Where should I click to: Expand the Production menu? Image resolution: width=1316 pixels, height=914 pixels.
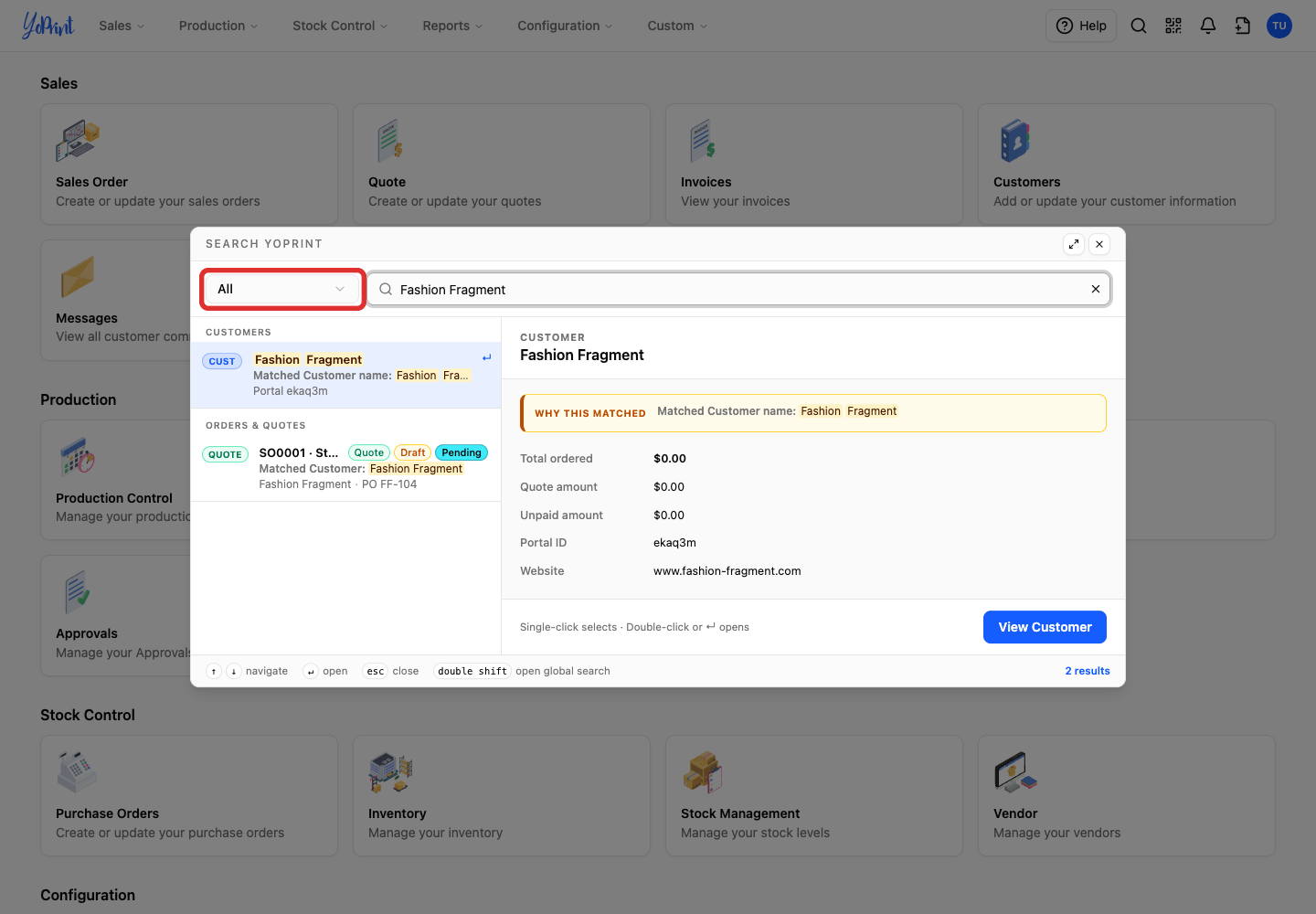(218, 26)
